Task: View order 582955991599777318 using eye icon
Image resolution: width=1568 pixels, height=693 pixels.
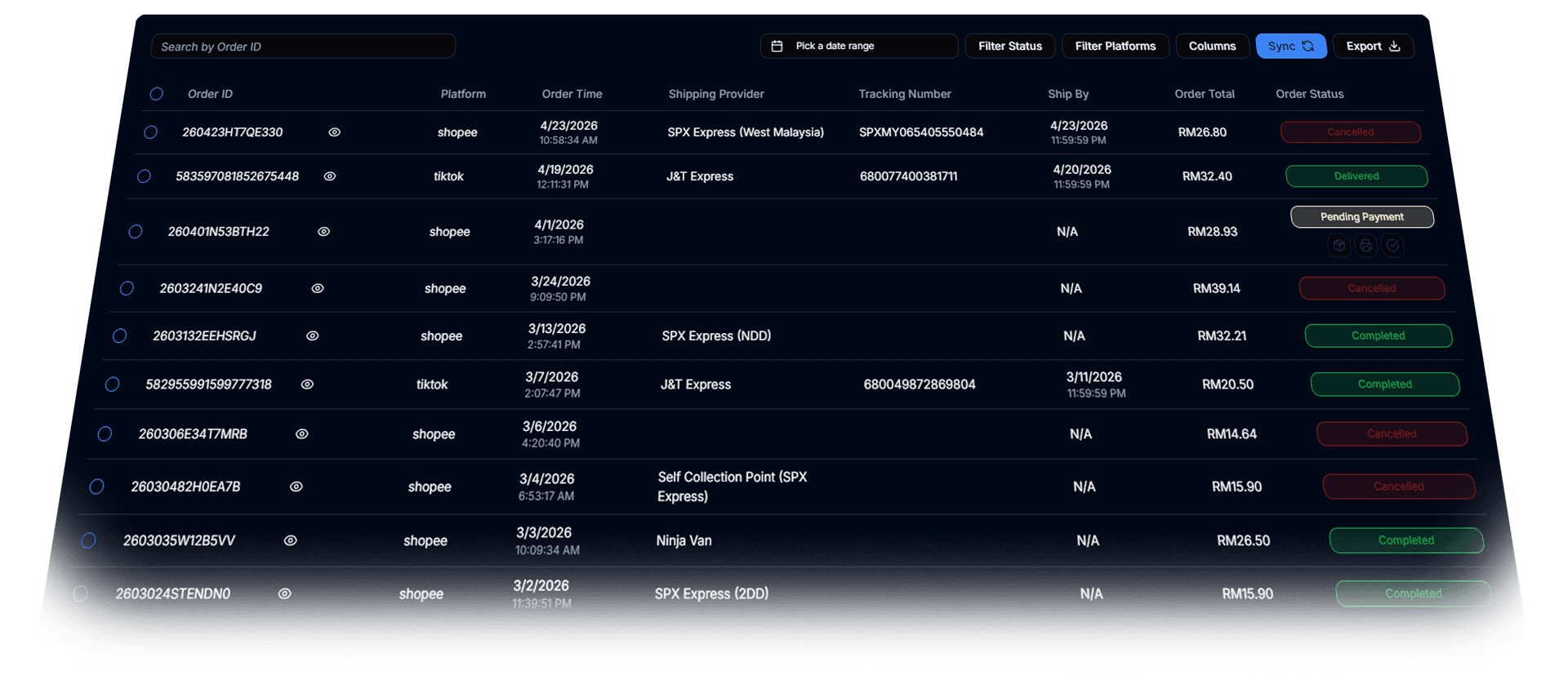Action: tap(307, 384)
